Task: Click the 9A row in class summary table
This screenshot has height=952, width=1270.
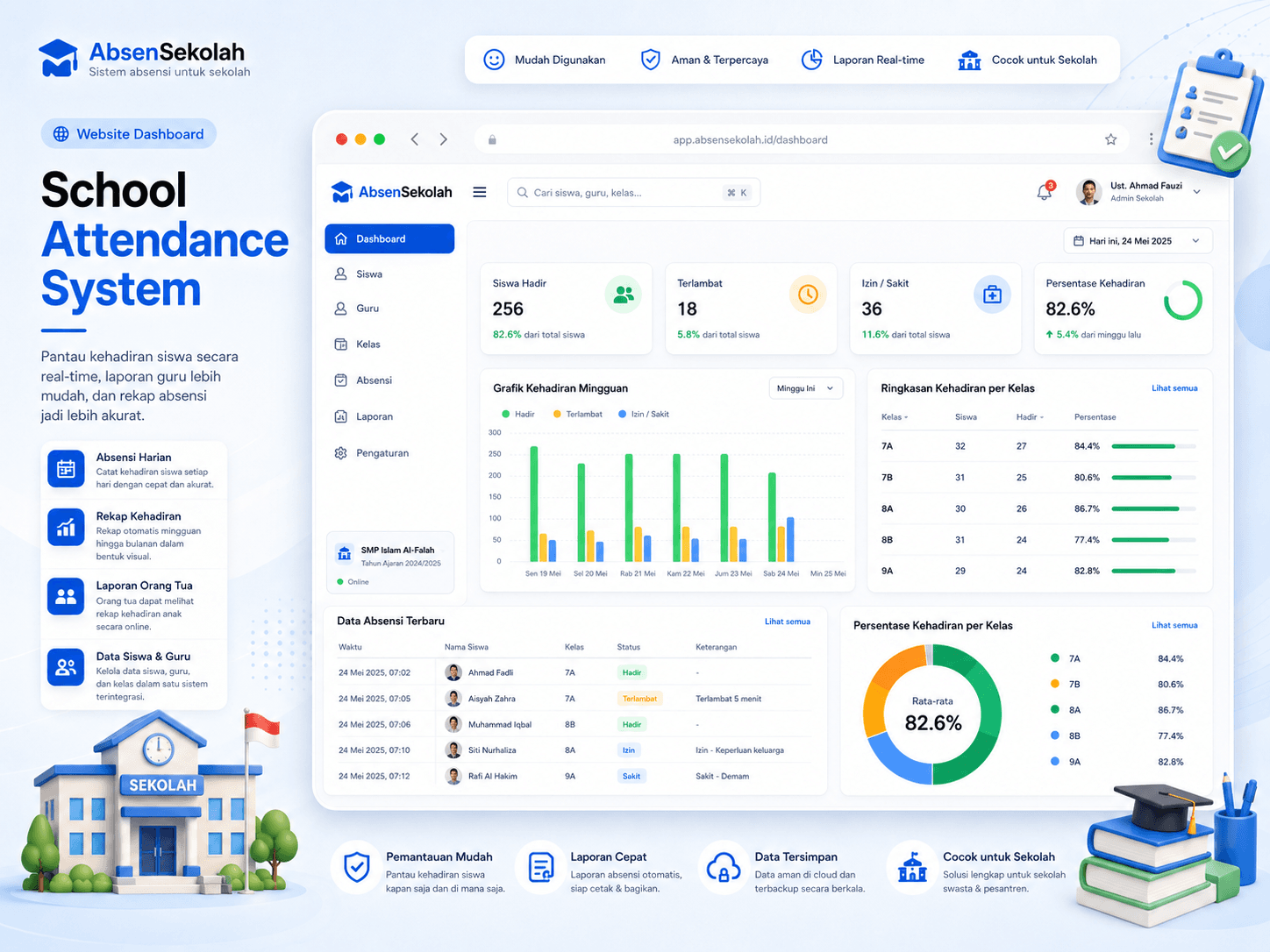Action: point(1039,571)
